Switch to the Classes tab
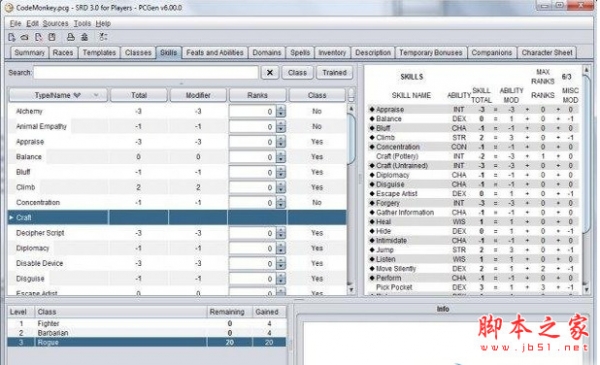Screen dimensions: 600x365 (138, 53)
